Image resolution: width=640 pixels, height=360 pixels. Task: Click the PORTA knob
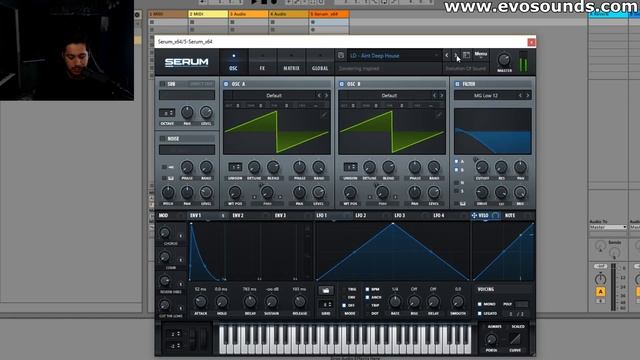491,340
